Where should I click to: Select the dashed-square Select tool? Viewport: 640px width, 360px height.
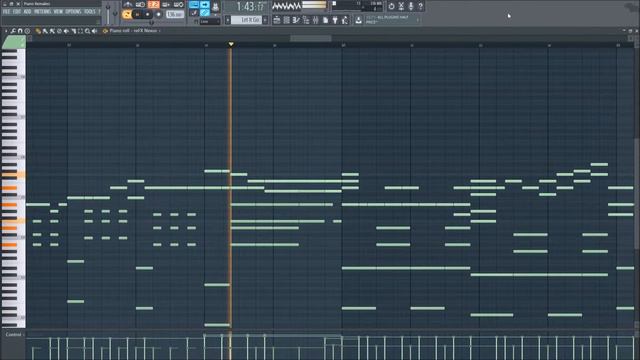click(80, 31)
